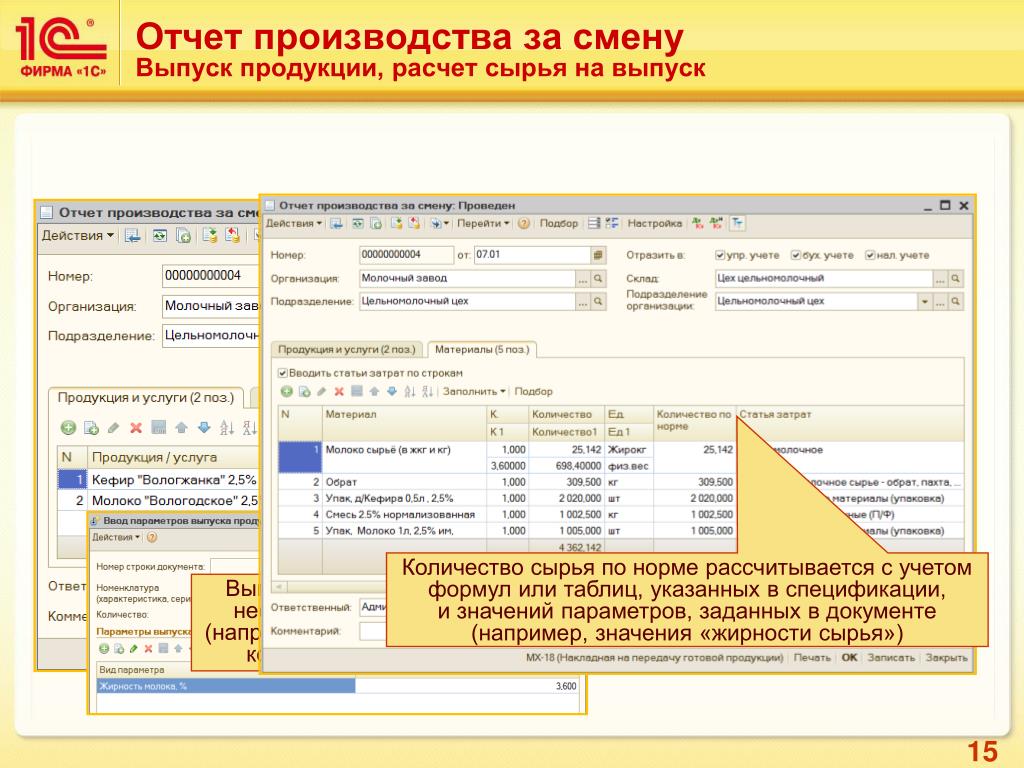Expand the Подразделение организации dropdown arrow
This screenshot has height=768, width=1024.
925,302
